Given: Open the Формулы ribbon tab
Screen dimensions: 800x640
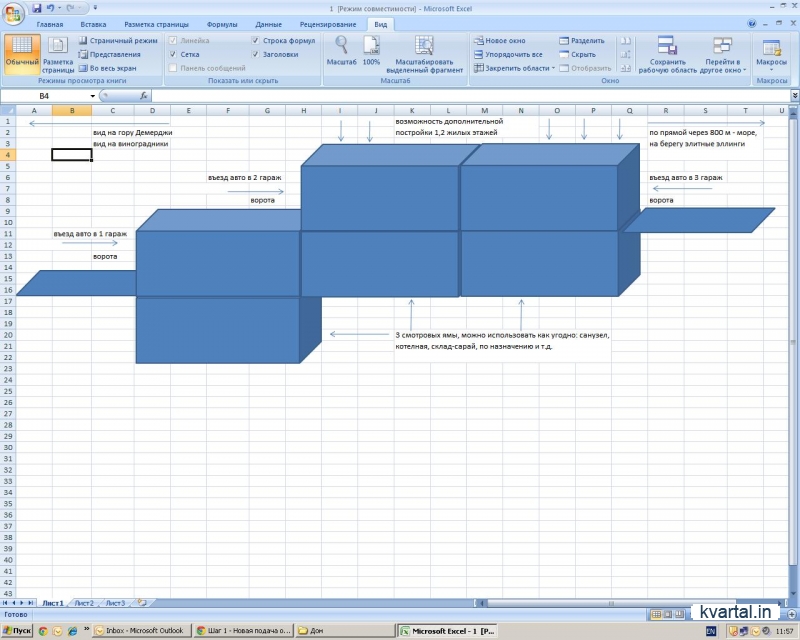Looking at the screenshot, I should coord(221,23).
